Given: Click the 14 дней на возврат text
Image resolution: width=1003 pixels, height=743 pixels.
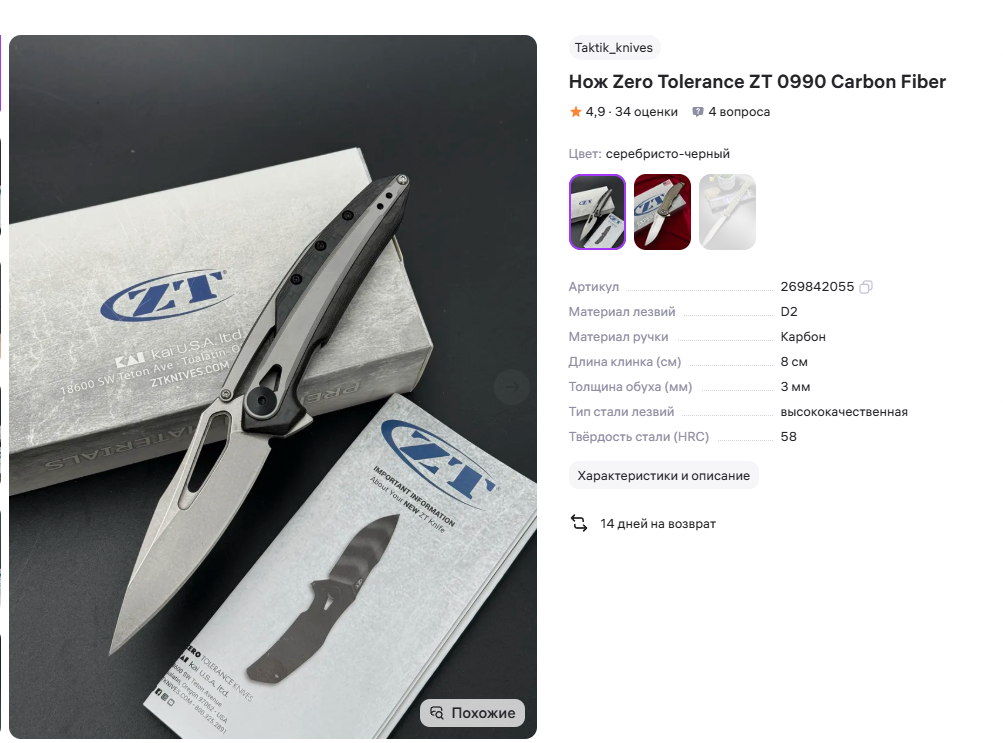Looking at the screenshot, I should coord(658,524).
